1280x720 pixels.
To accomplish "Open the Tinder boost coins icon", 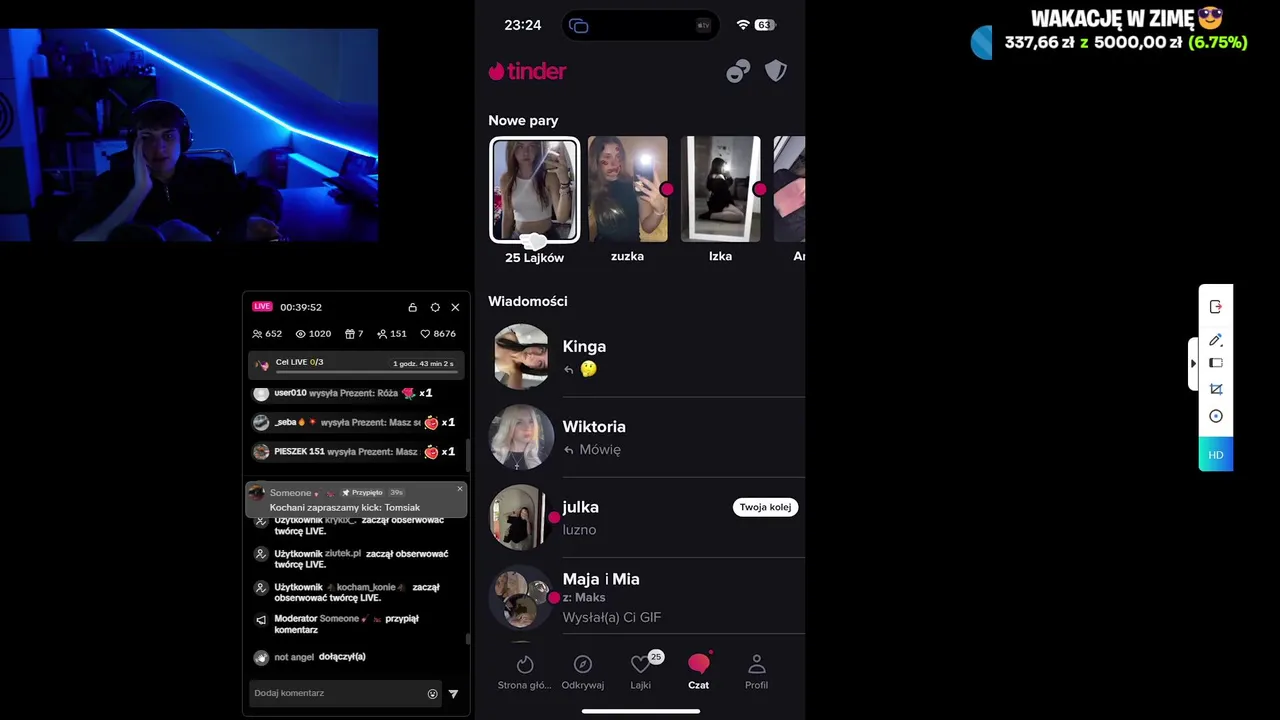I will (738, 71).
